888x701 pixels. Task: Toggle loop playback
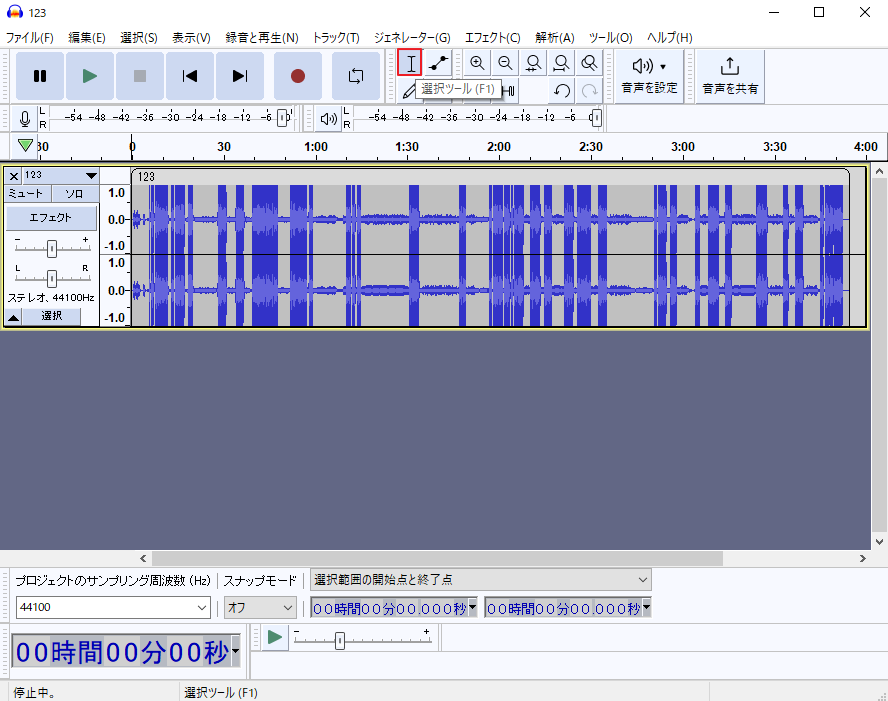coord(354,75)
